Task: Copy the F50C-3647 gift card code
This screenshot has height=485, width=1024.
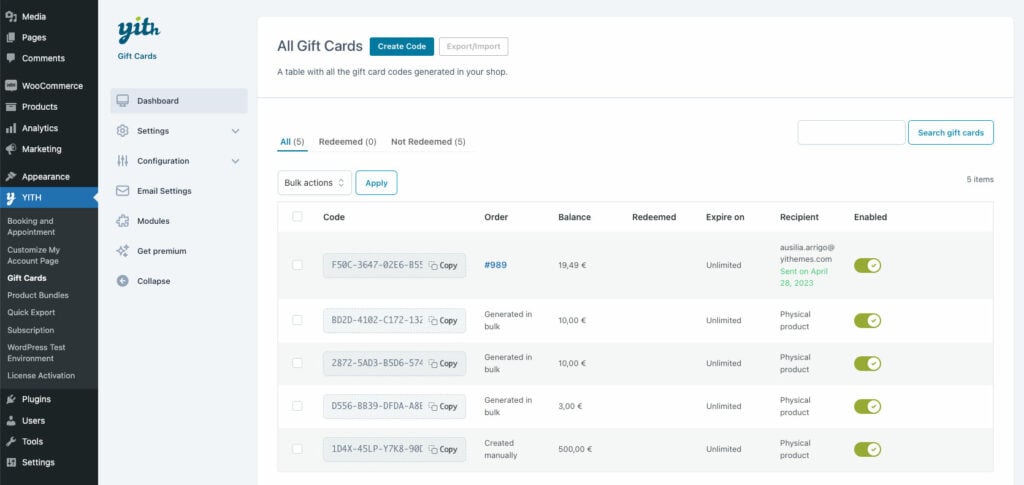Action: 443,266
